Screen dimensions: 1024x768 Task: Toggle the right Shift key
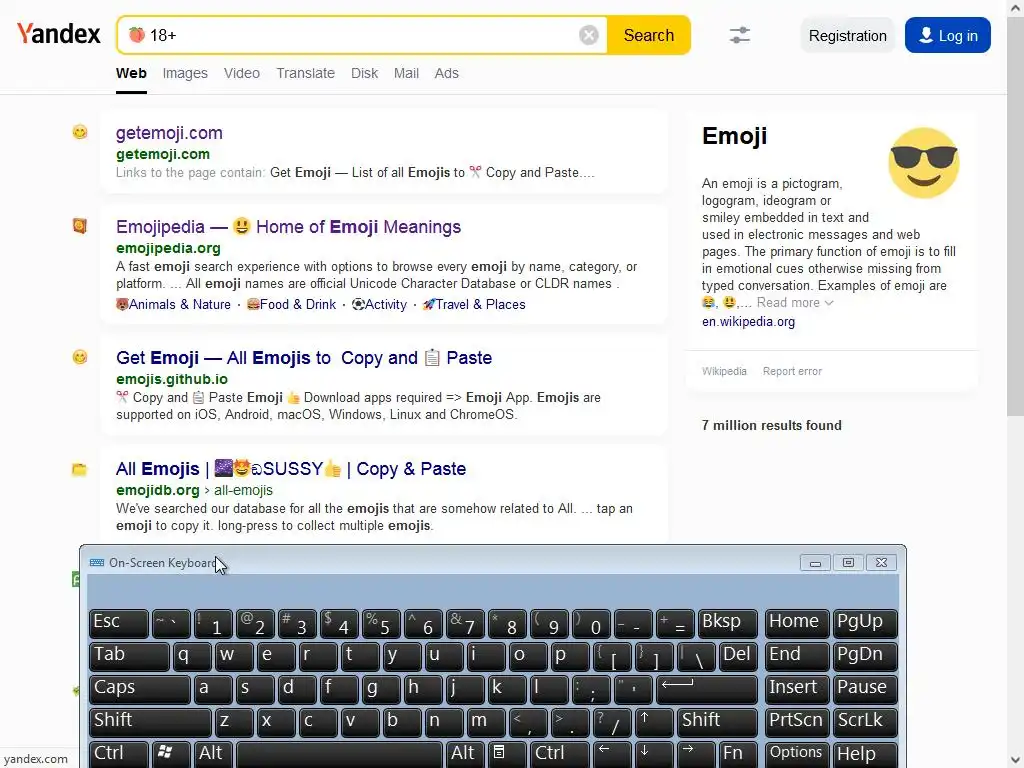point(718,722)
